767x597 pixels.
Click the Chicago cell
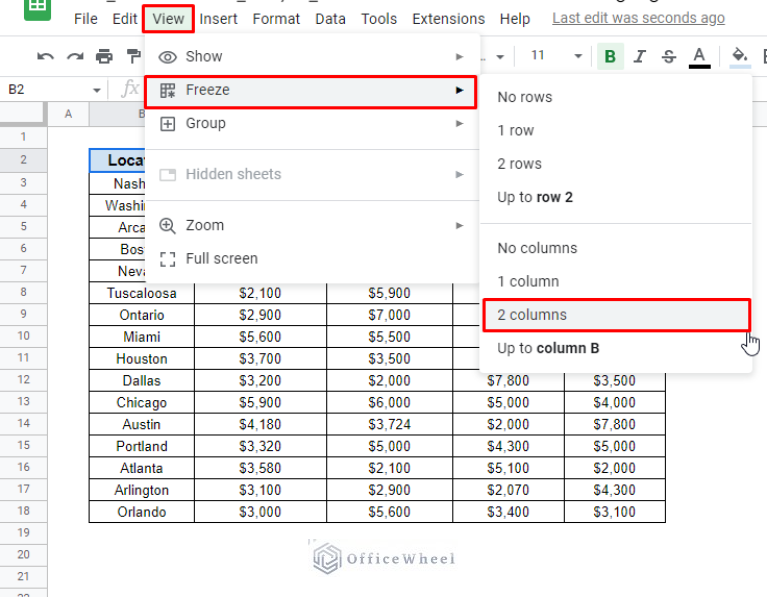pos(142,402)
